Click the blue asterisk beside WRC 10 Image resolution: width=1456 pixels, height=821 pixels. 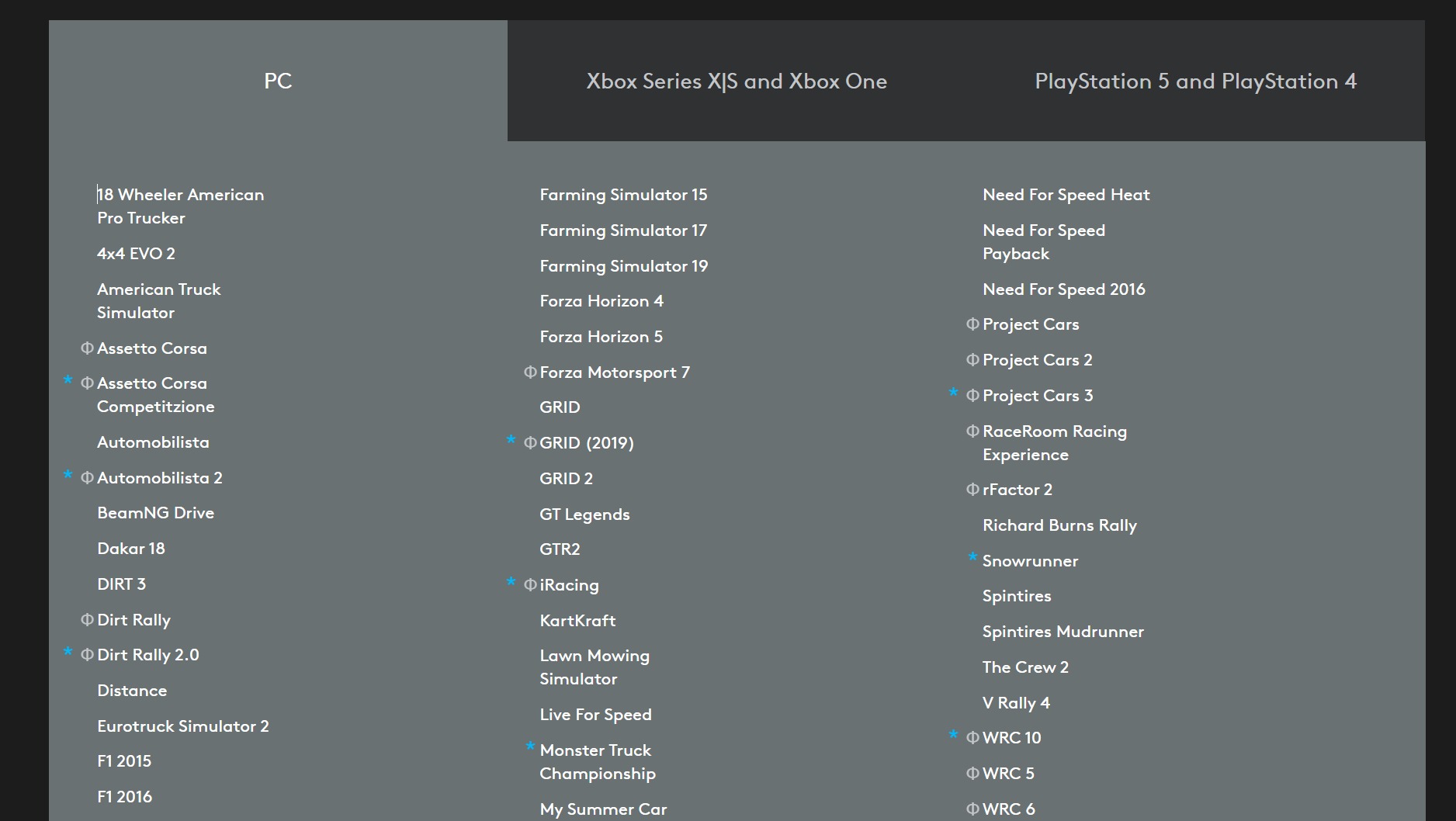click(x=953, y=735)
